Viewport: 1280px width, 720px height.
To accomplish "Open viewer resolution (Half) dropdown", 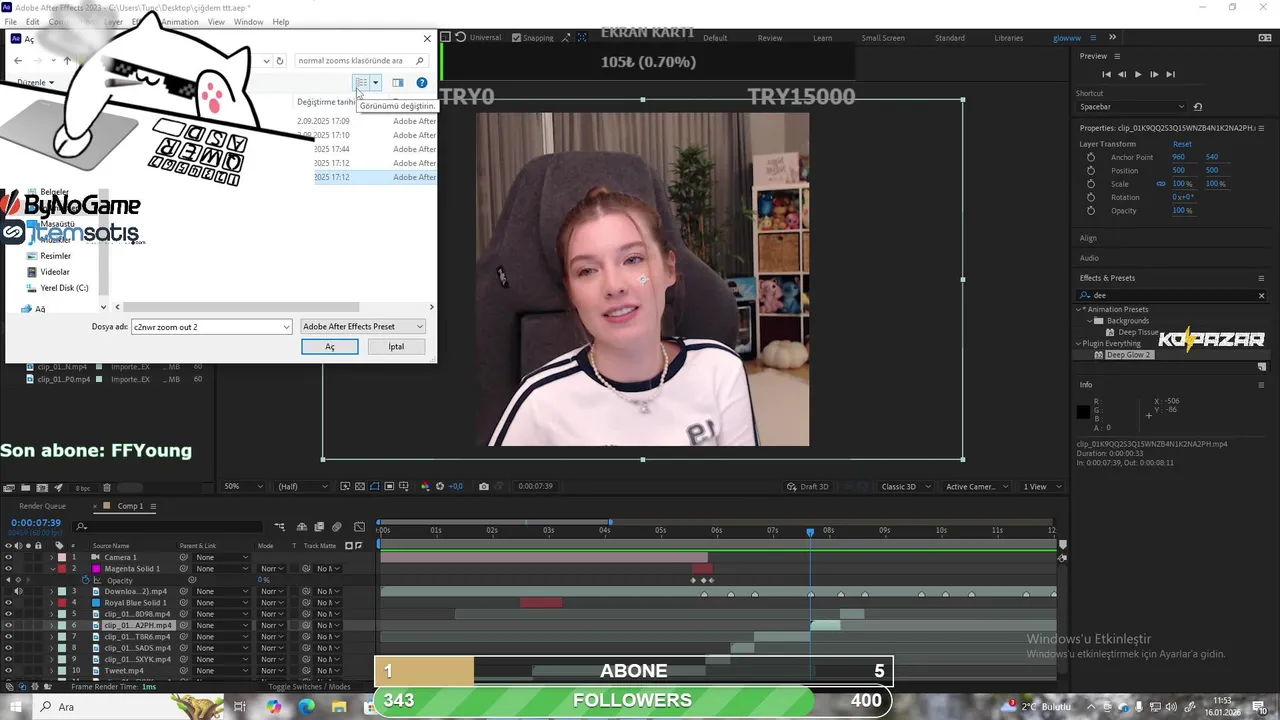I will (x=302, y=486).
